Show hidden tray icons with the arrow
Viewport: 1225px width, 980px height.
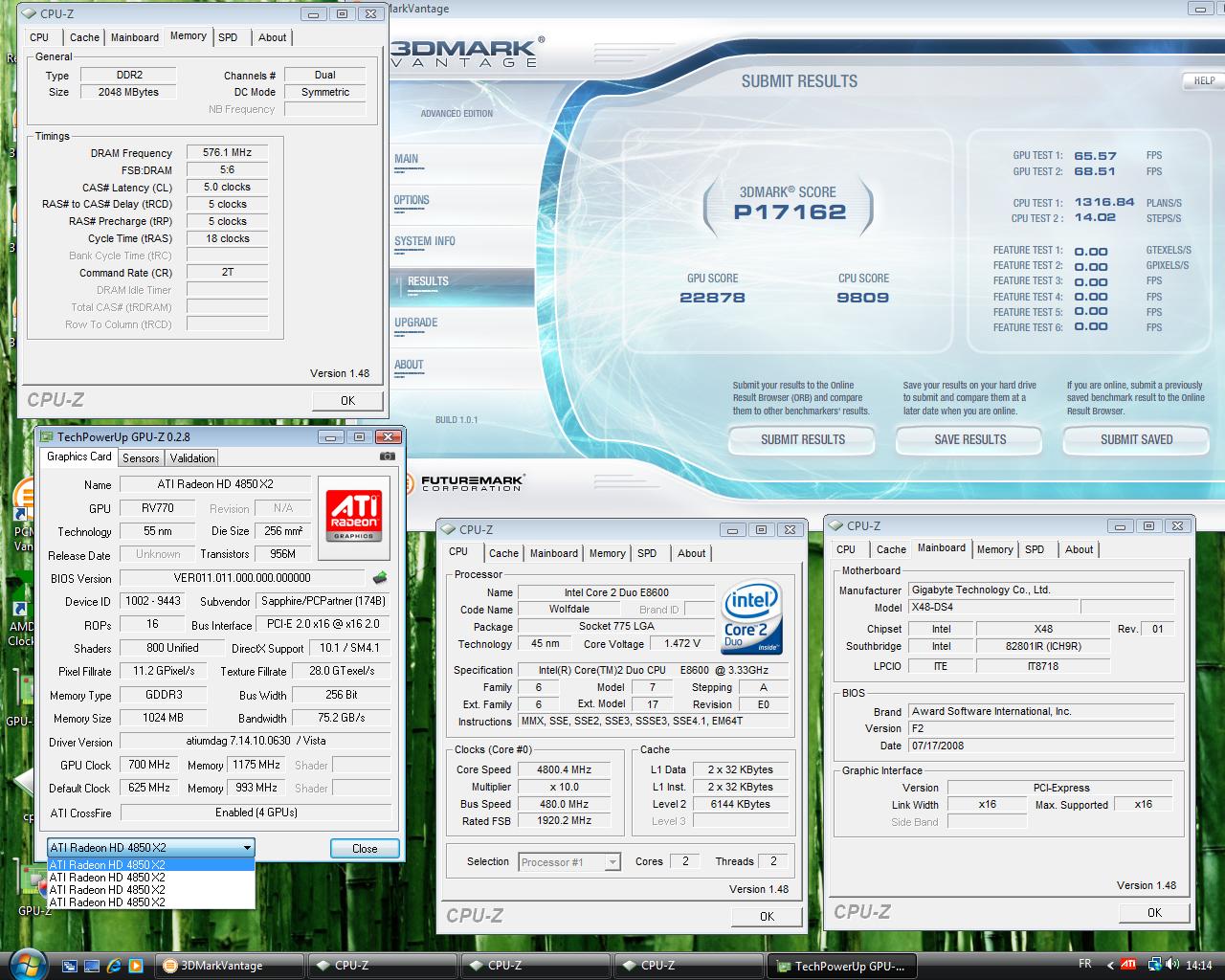point(1110,965)
